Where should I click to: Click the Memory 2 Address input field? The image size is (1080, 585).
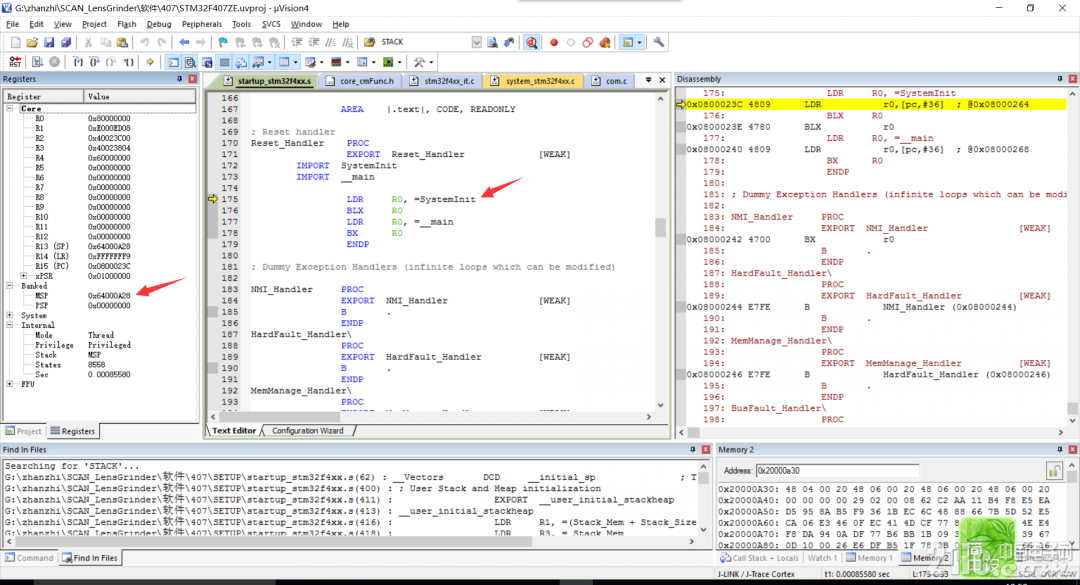coord(837,471)
